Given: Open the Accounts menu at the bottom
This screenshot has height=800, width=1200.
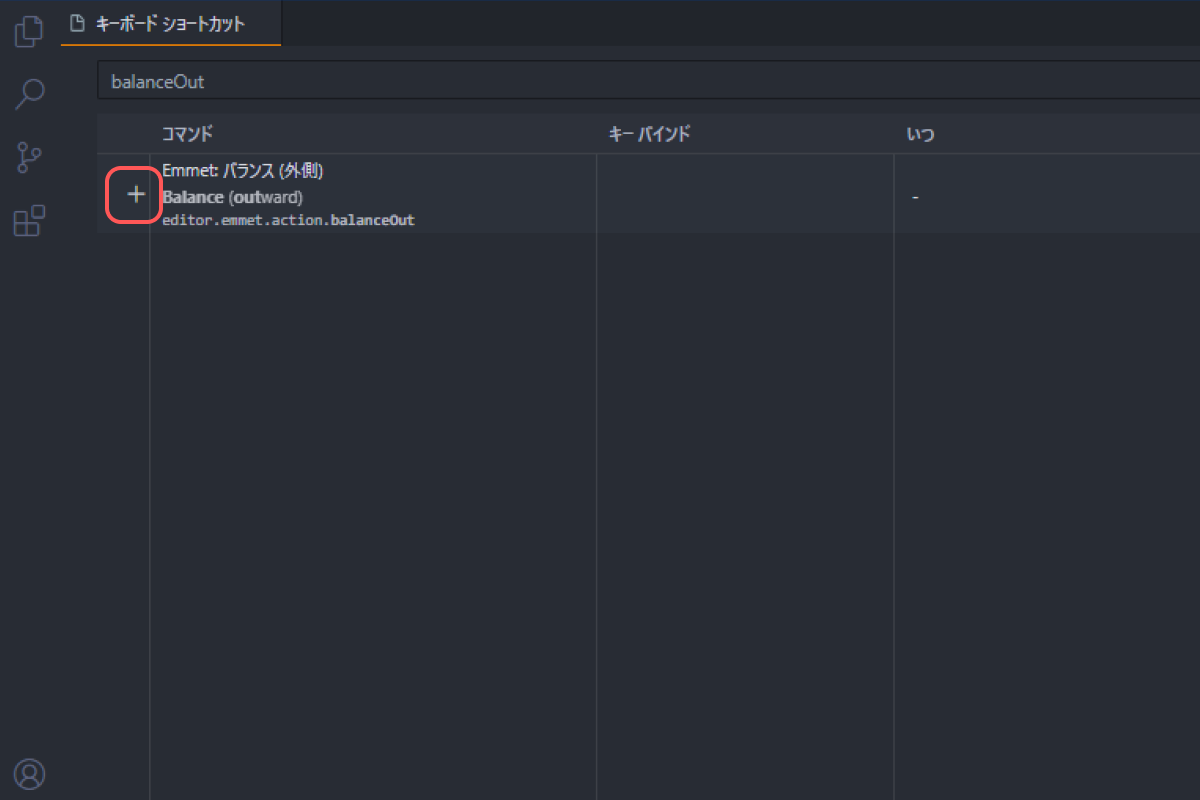Looking at the screenshot, I should [28, 773].
